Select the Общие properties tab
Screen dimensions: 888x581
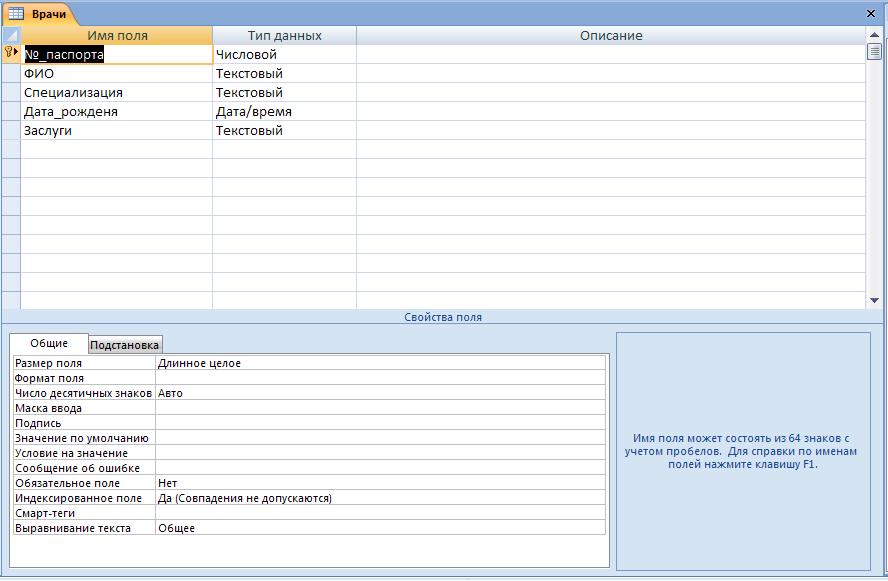(x=49, y=343)
